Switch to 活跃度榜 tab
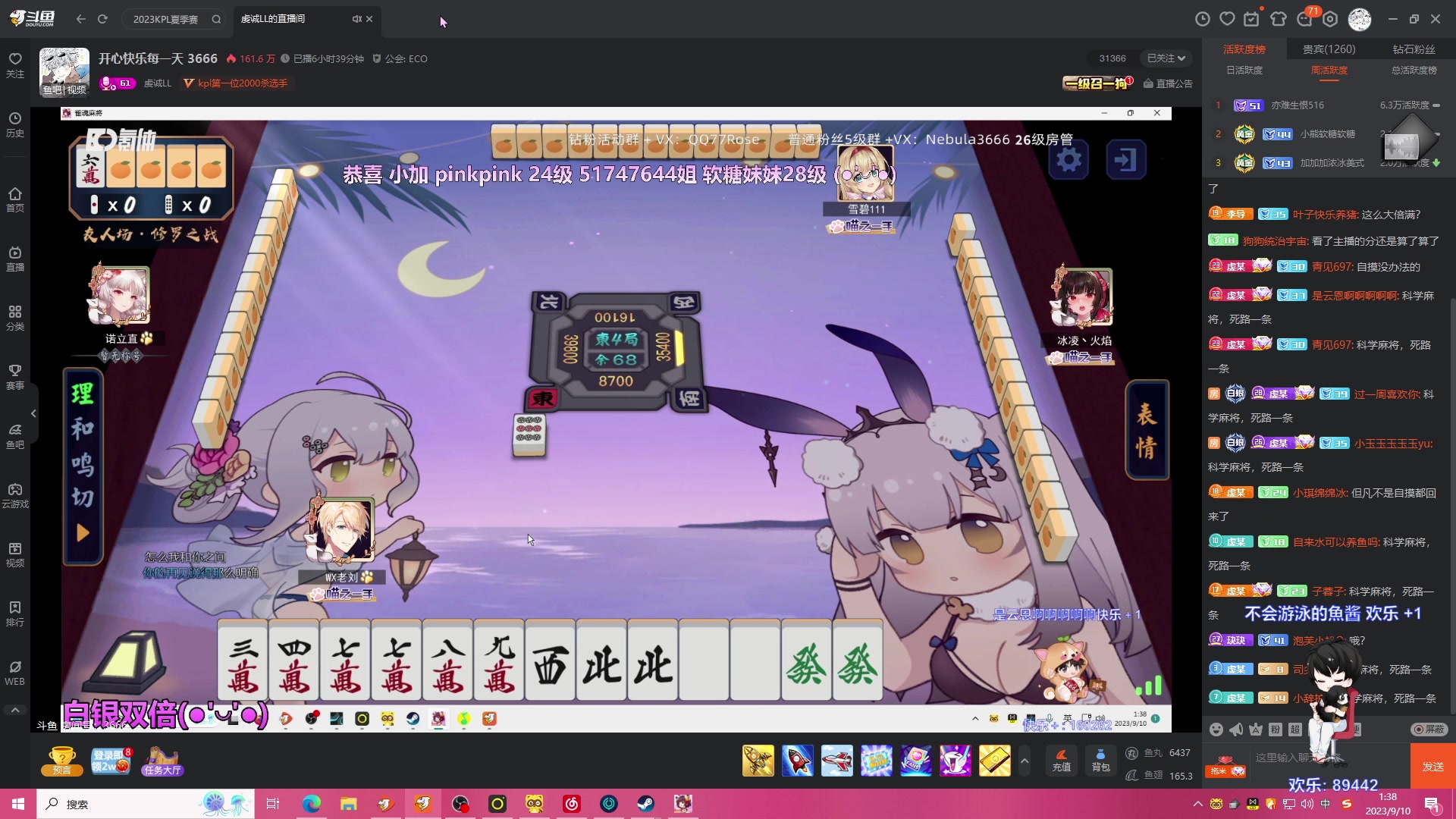 [1244, 49]
